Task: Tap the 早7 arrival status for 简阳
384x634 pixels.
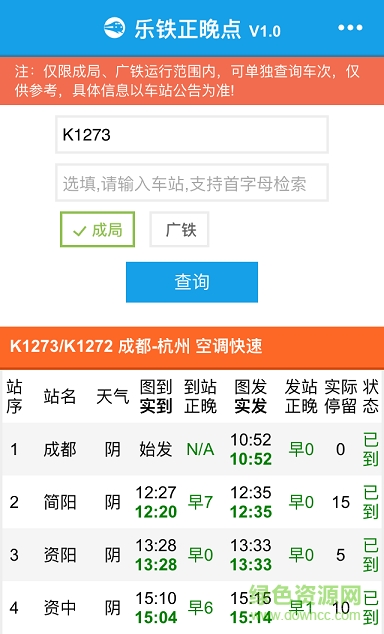Action: coord(200,502)
